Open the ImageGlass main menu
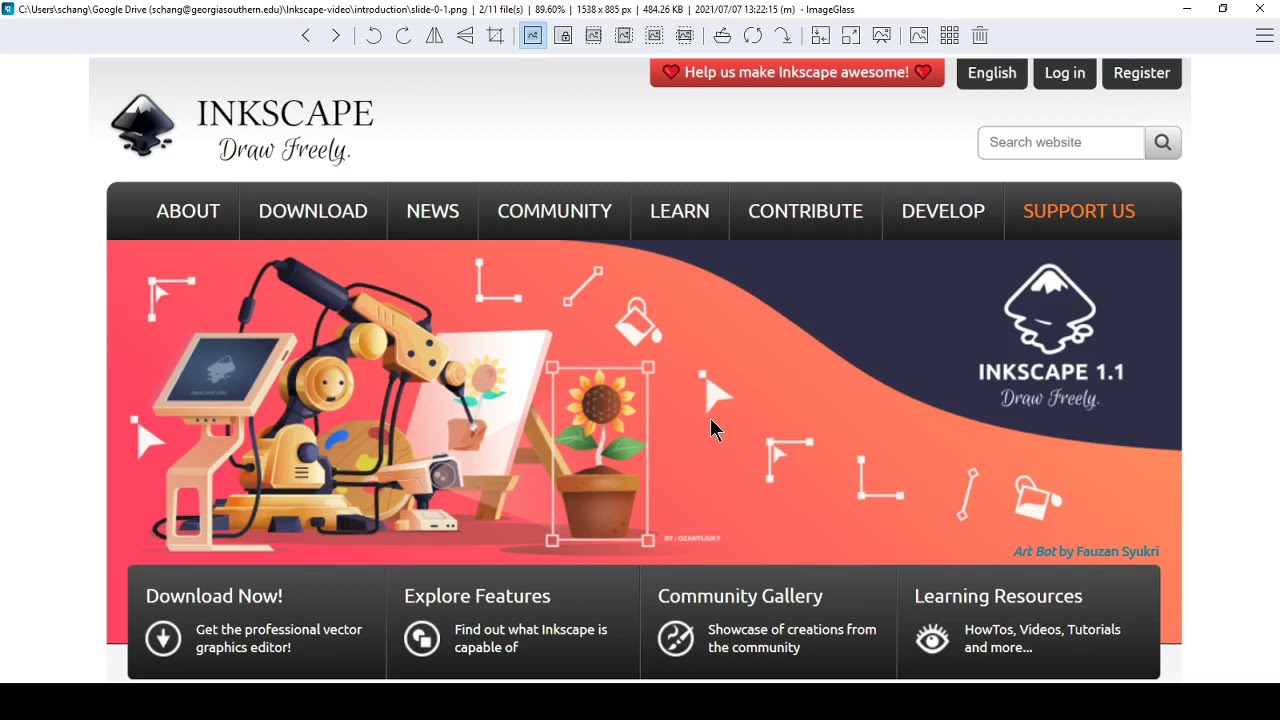The image size is (1280, 720). click(1264, 36)
